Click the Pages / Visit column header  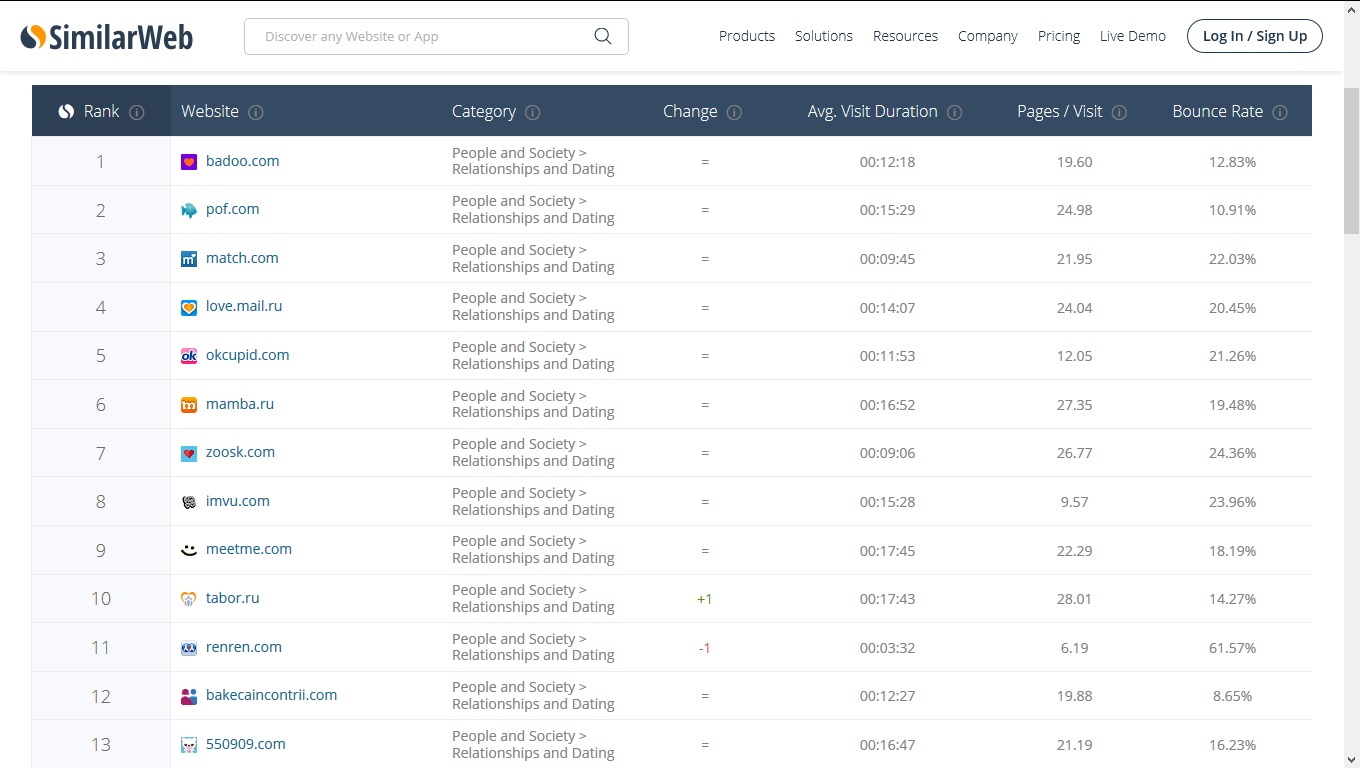pos(1060,111)
